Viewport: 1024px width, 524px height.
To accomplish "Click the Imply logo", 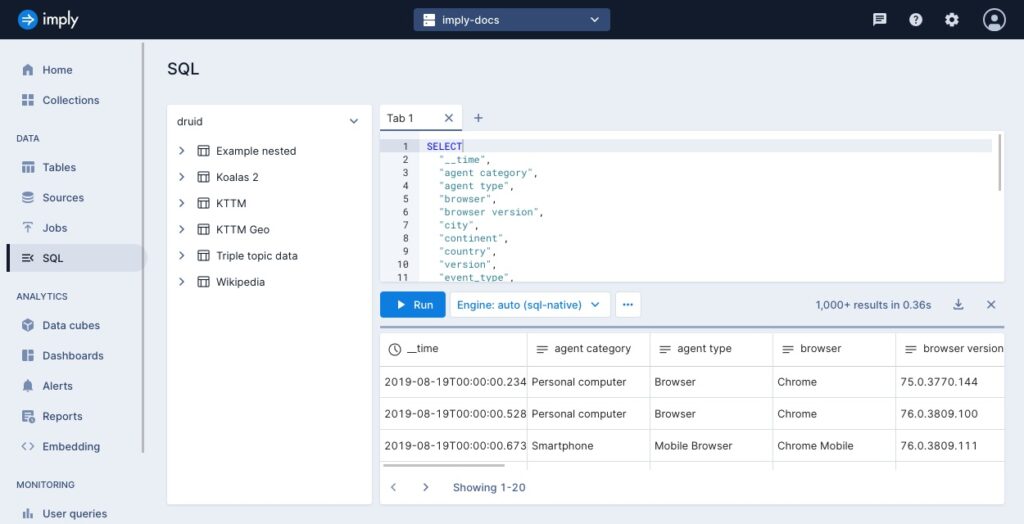I will [48, 20].
